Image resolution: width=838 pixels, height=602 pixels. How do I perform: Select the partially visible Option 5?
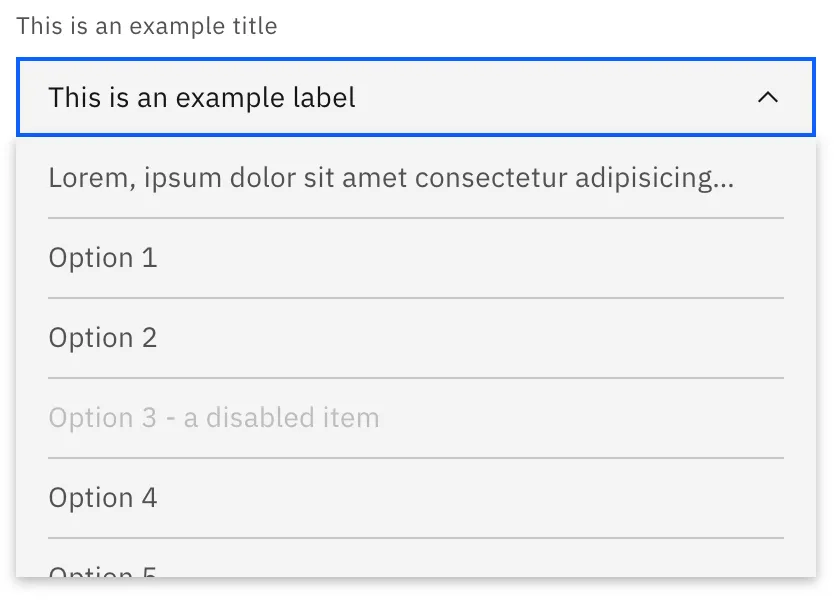(103, 570)
